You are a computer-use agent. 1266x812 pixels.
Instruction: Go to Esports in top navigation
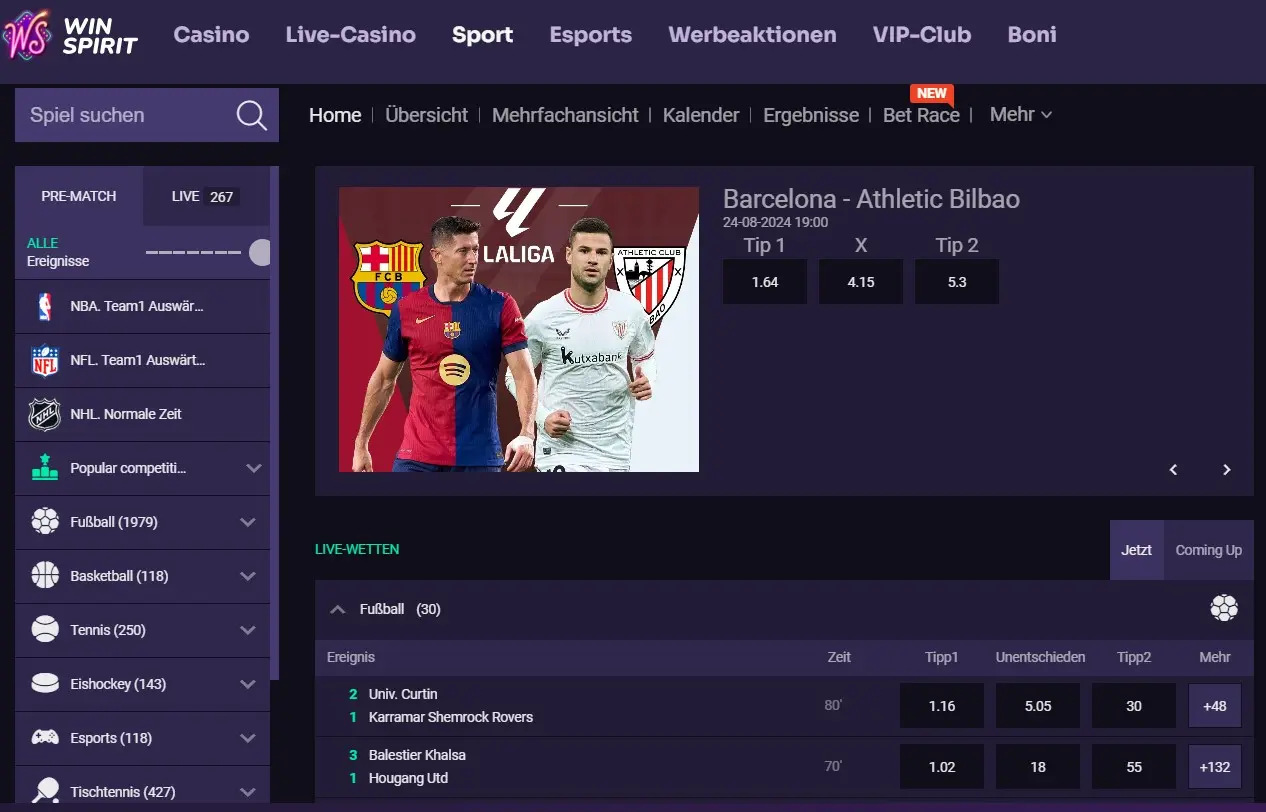coord(591,34)
